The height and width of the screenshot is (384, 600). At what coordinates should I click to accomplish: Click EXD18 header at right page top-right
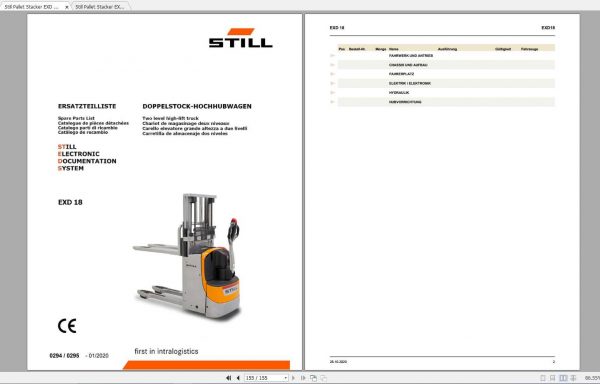click(x=548, y=28)
